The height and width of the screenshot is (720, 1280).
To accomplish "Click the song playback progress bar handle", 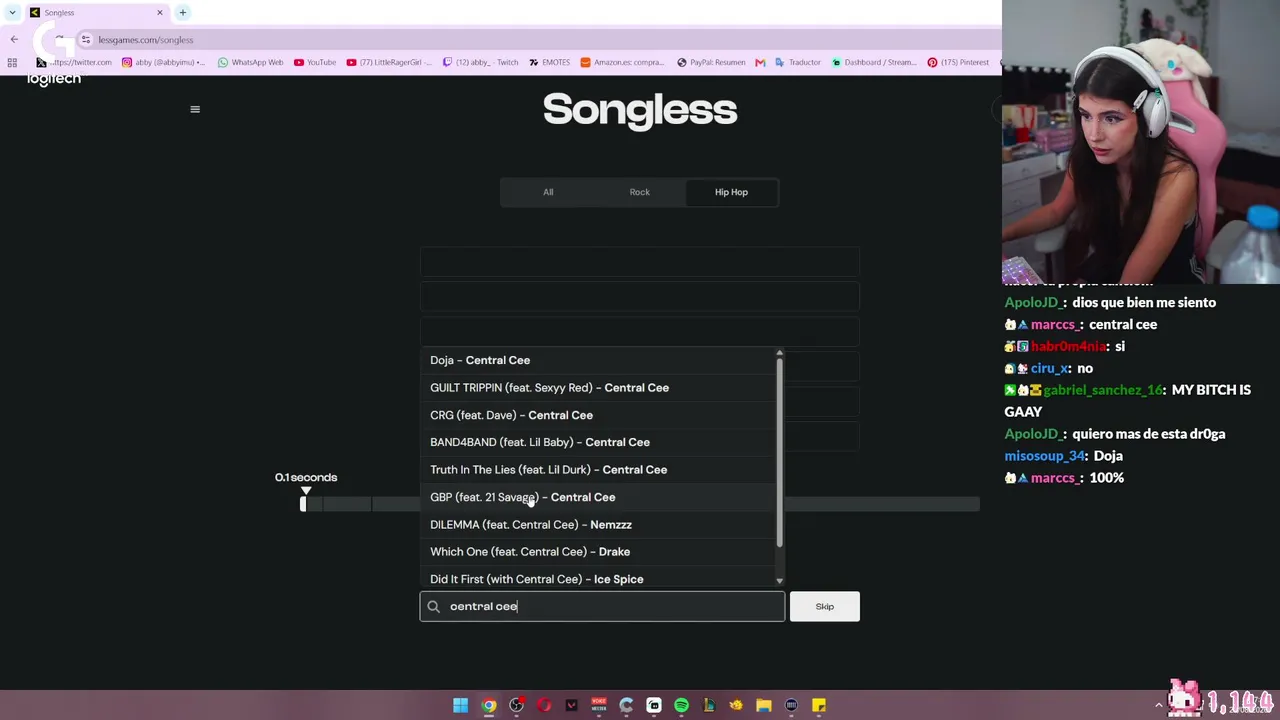I will tap(303, 504).
